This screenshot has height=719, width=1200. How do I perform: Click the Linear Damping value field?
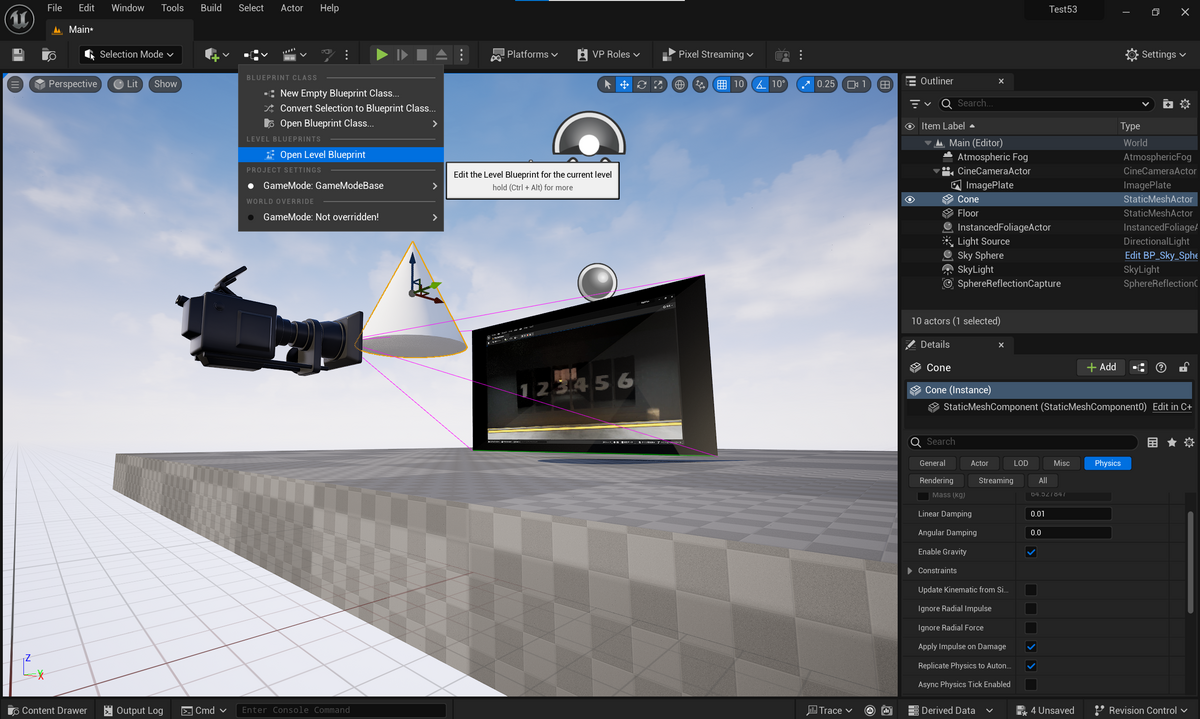pos(1069,514)
